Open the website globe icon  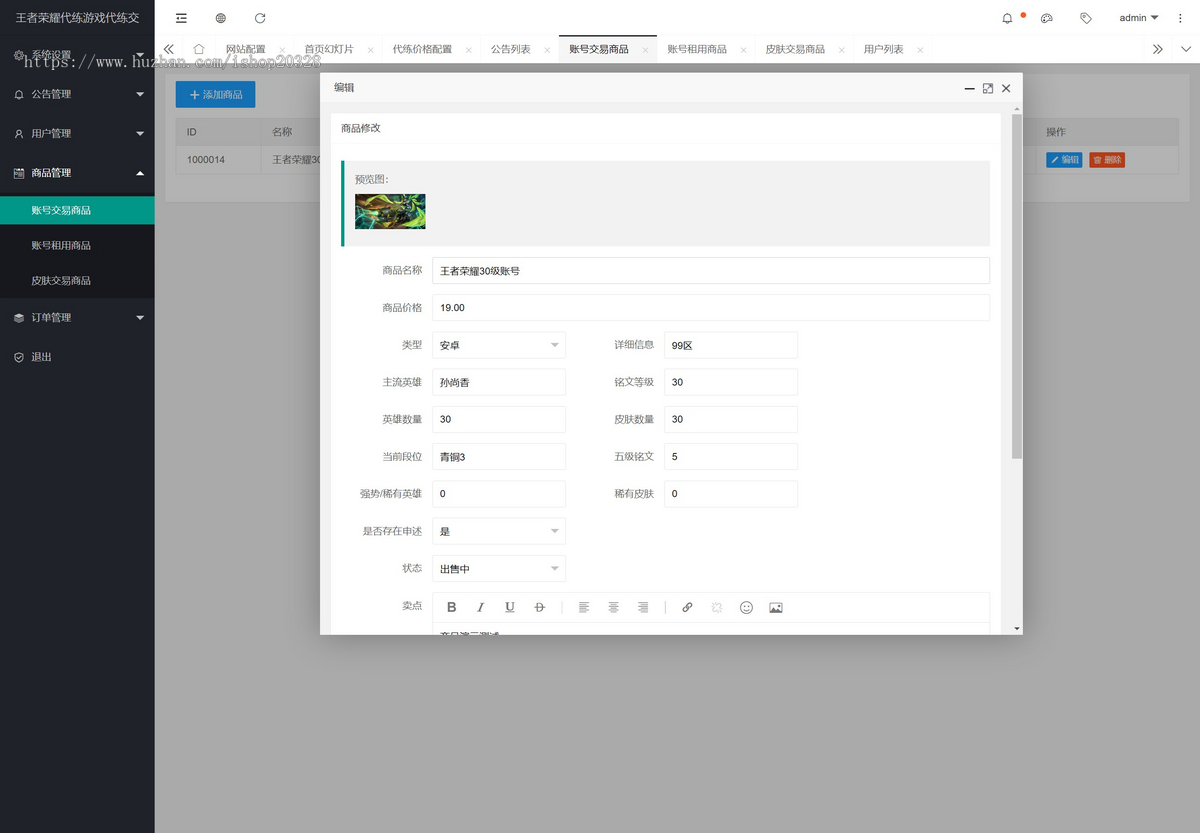(x=221, y=18)
